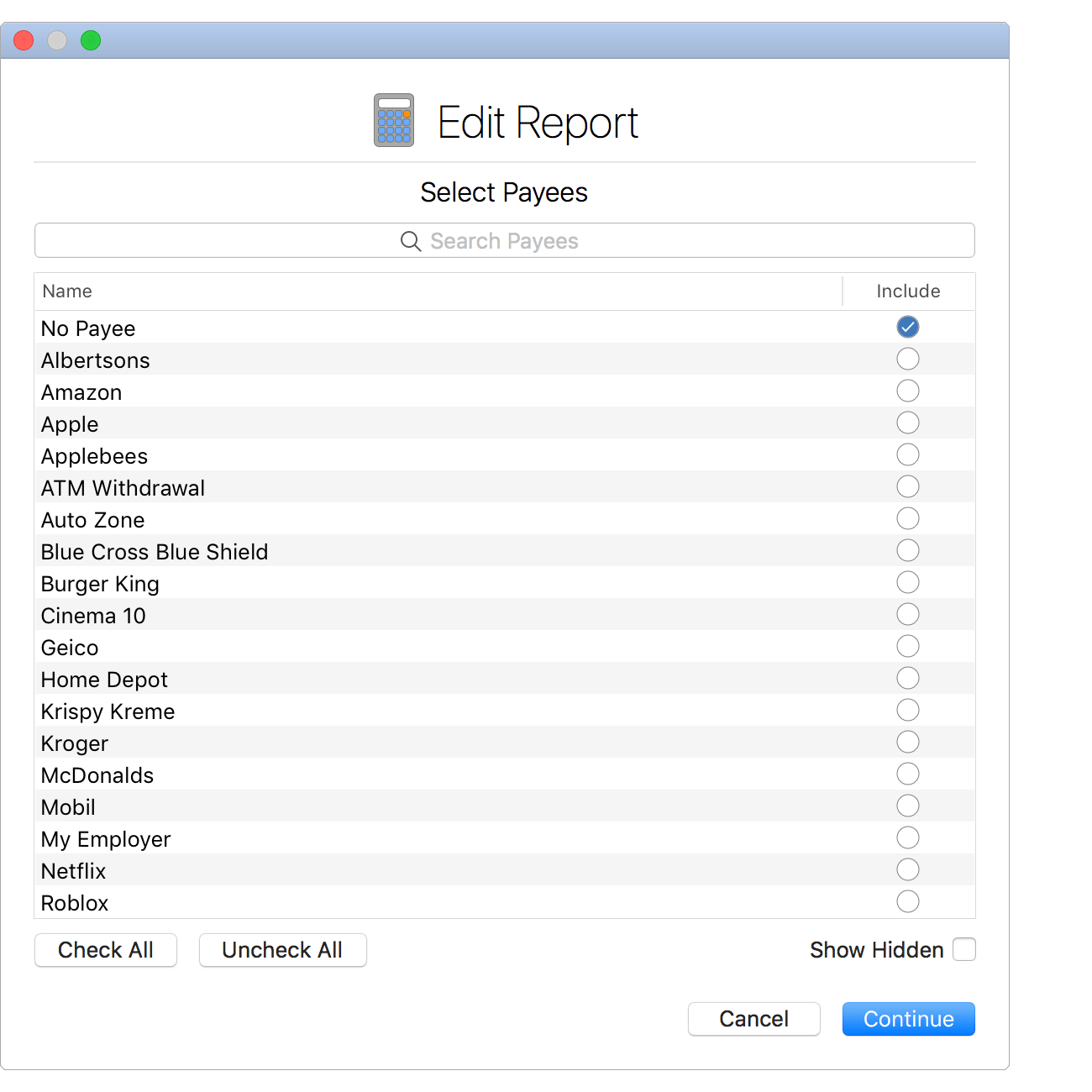Include Home Depot in report
The width and height of the screenshot is (1092, 1092).
pyautogui.click(x=908, y=678)
